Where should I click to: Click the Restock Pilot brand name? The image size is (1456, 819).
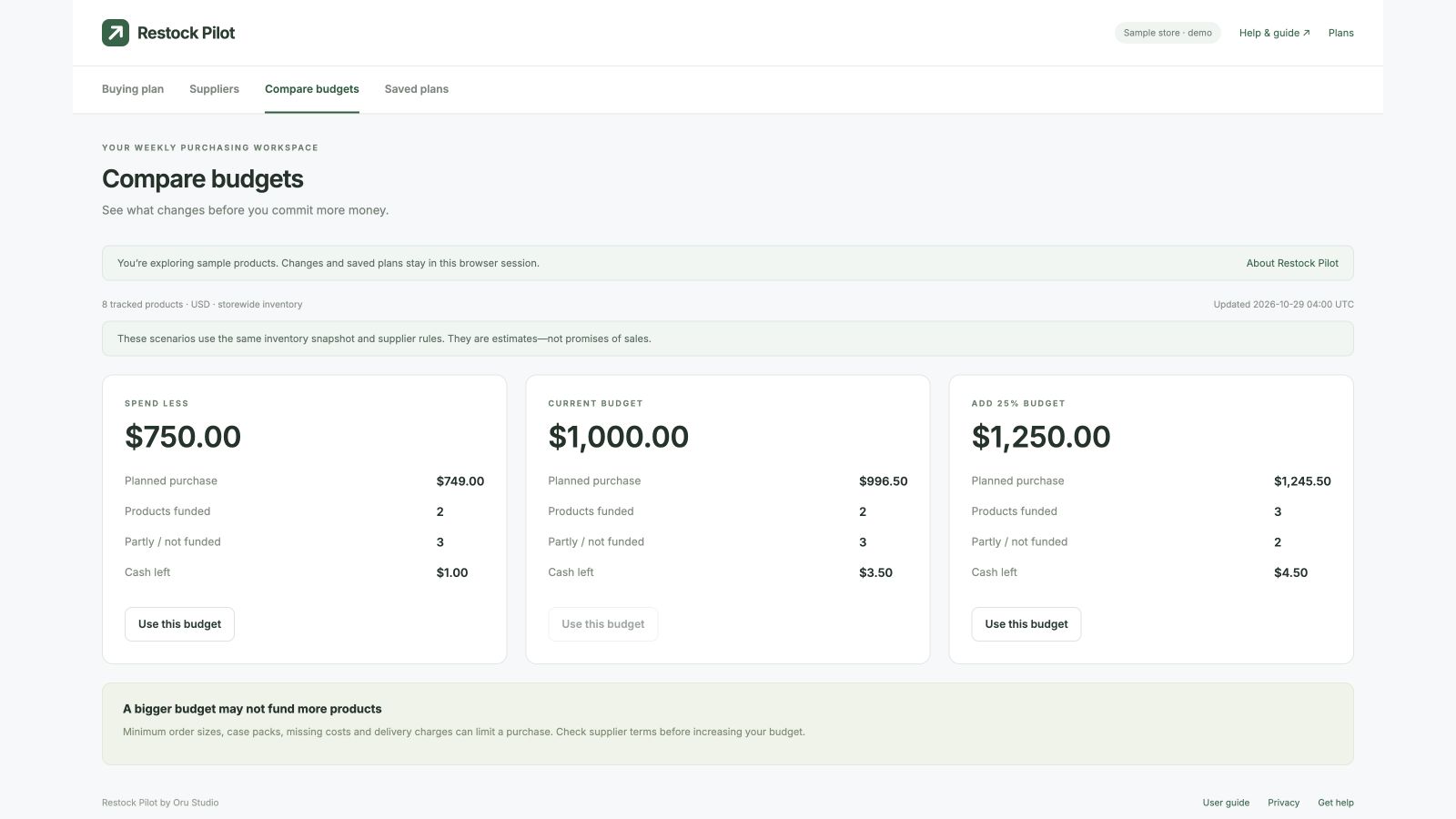pyautogui.click(x=186, y=33)
